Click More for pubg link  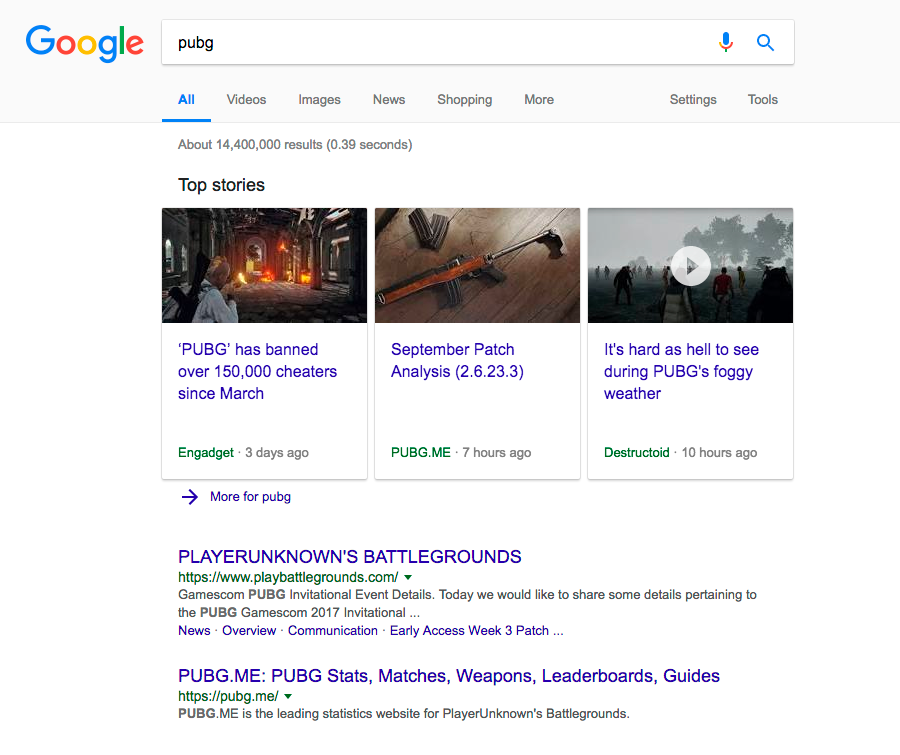pyautogui.click(x=250, y=497)
